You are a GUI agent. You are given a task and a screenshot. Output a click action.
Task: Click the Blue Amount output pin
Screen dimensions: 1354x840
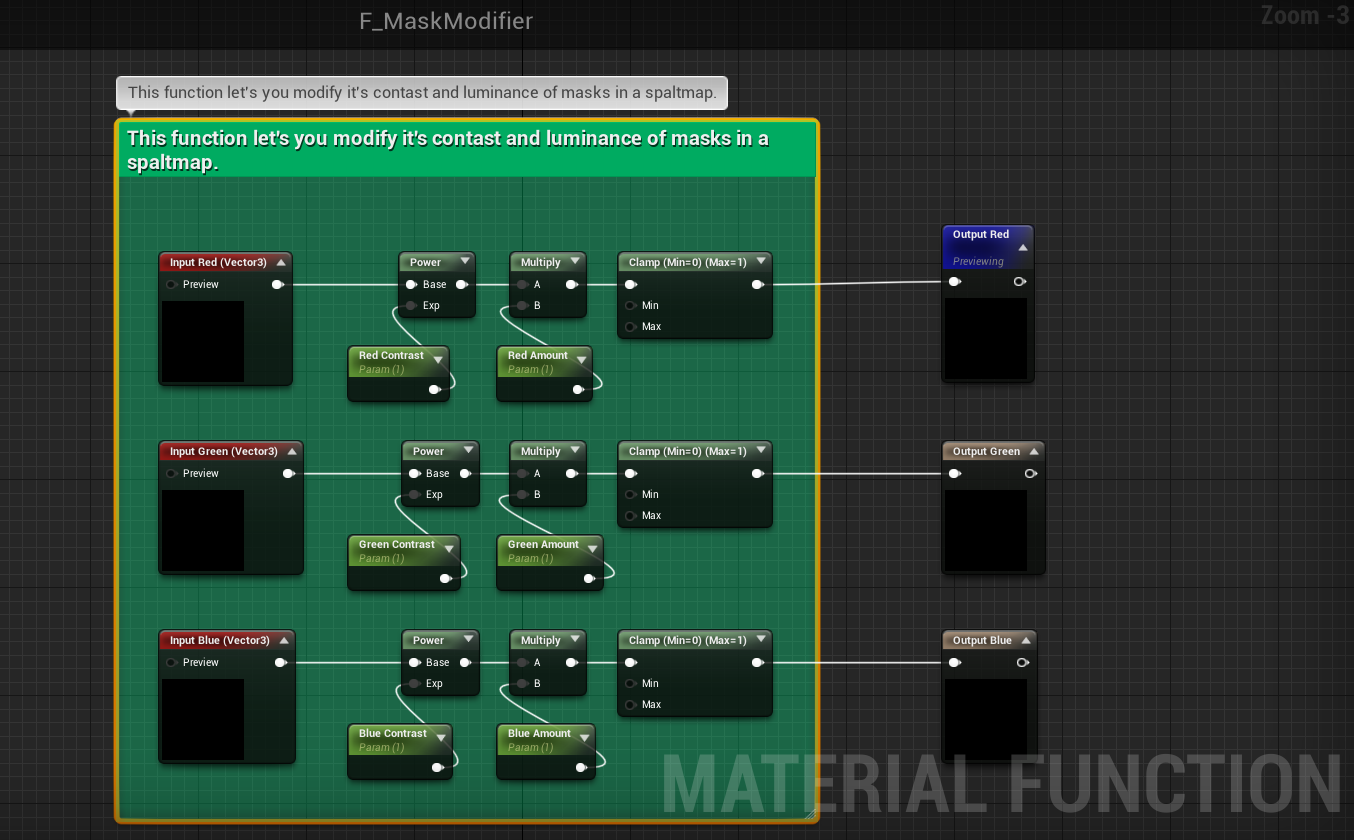pos(581,768)
